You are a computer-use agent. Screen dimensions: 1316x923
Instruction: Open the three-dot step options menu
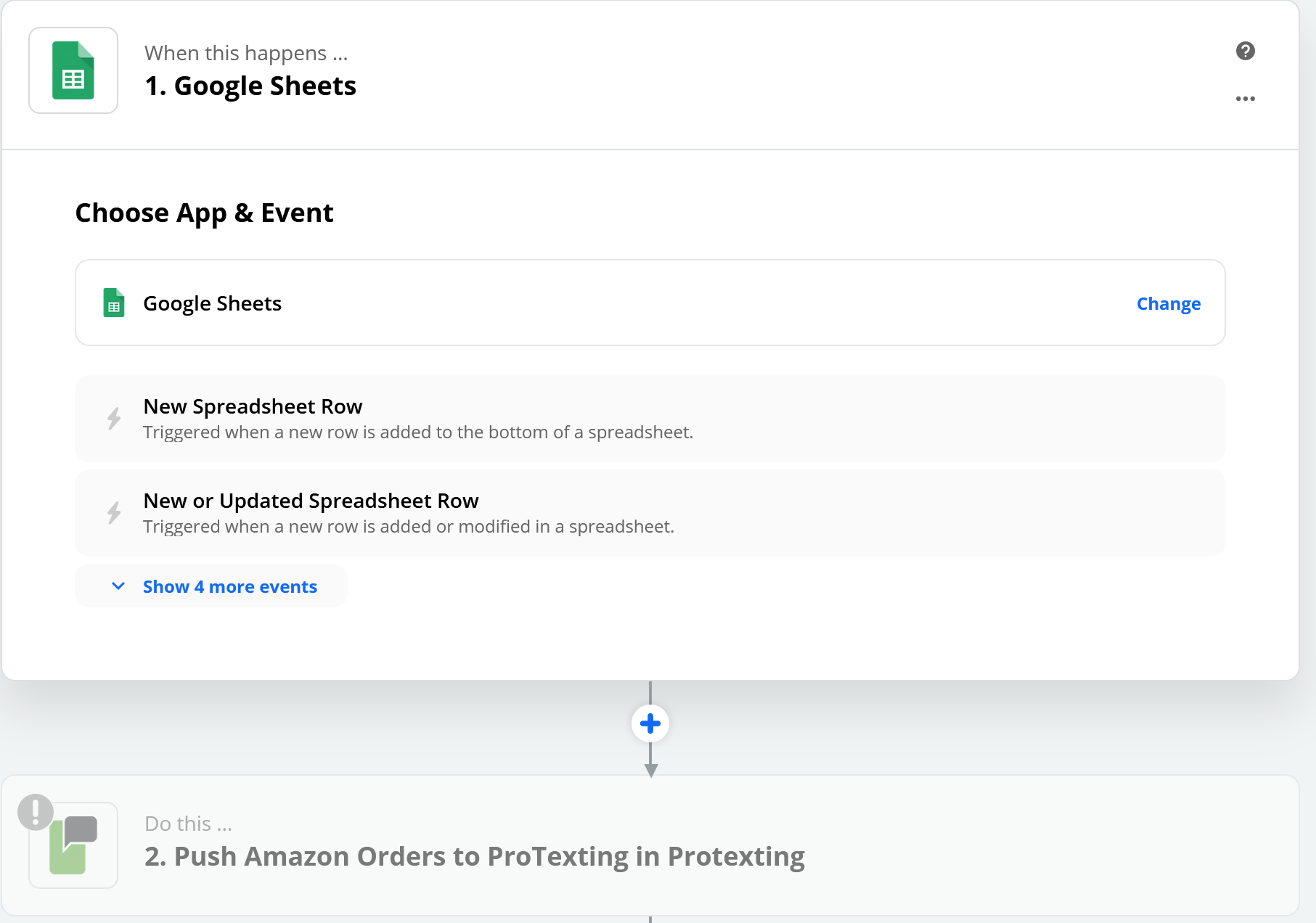coord(1246,99)
